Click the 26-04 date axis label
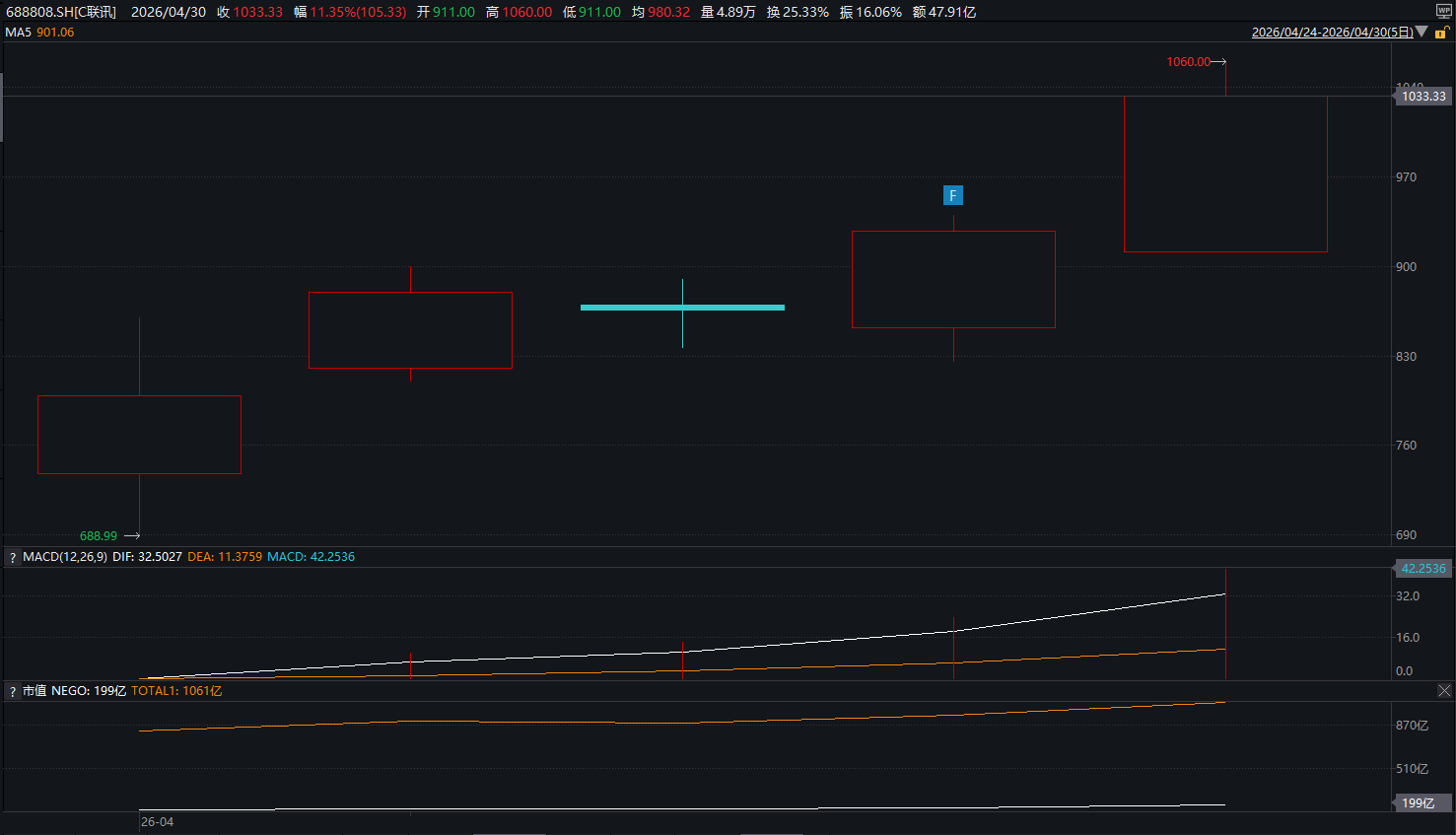The width and height of the screenshot is (1456, 835). (157, 822)
